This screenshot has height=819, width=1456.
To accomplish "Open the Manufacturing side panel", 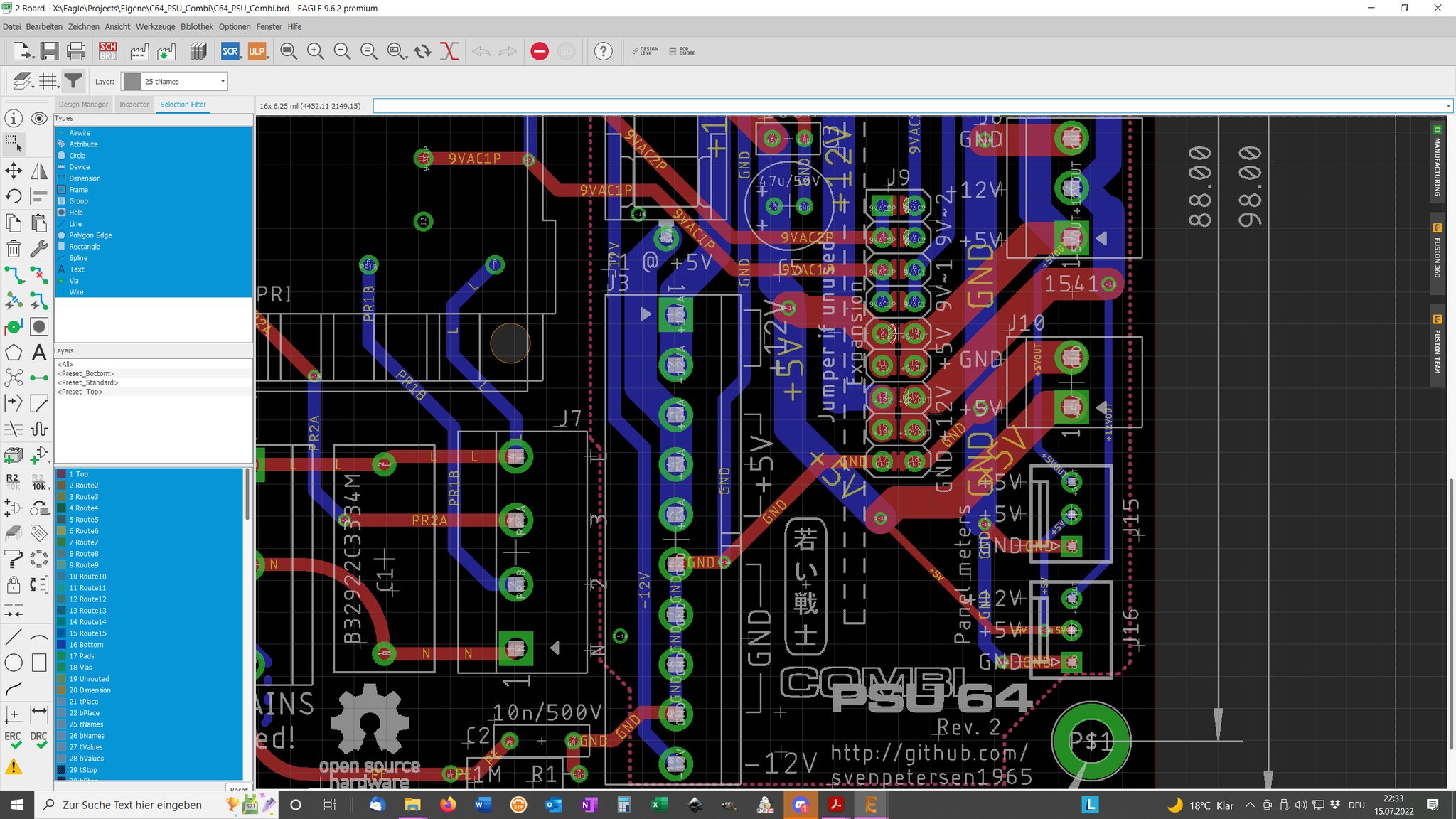I will coord(1437,161).
